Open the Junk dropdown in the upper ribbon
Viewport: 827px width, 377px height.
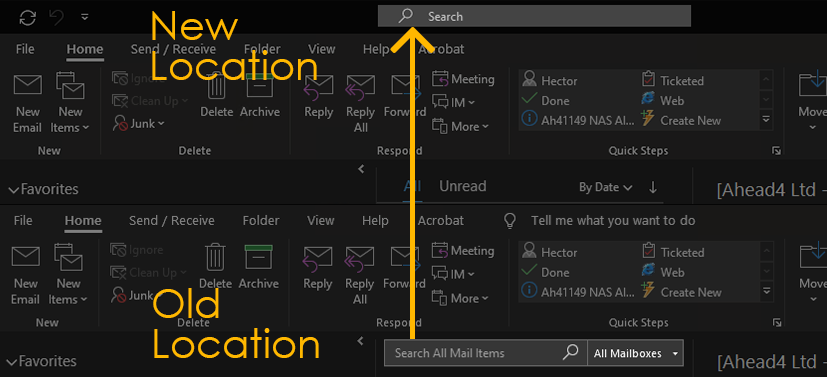point(139,123)
